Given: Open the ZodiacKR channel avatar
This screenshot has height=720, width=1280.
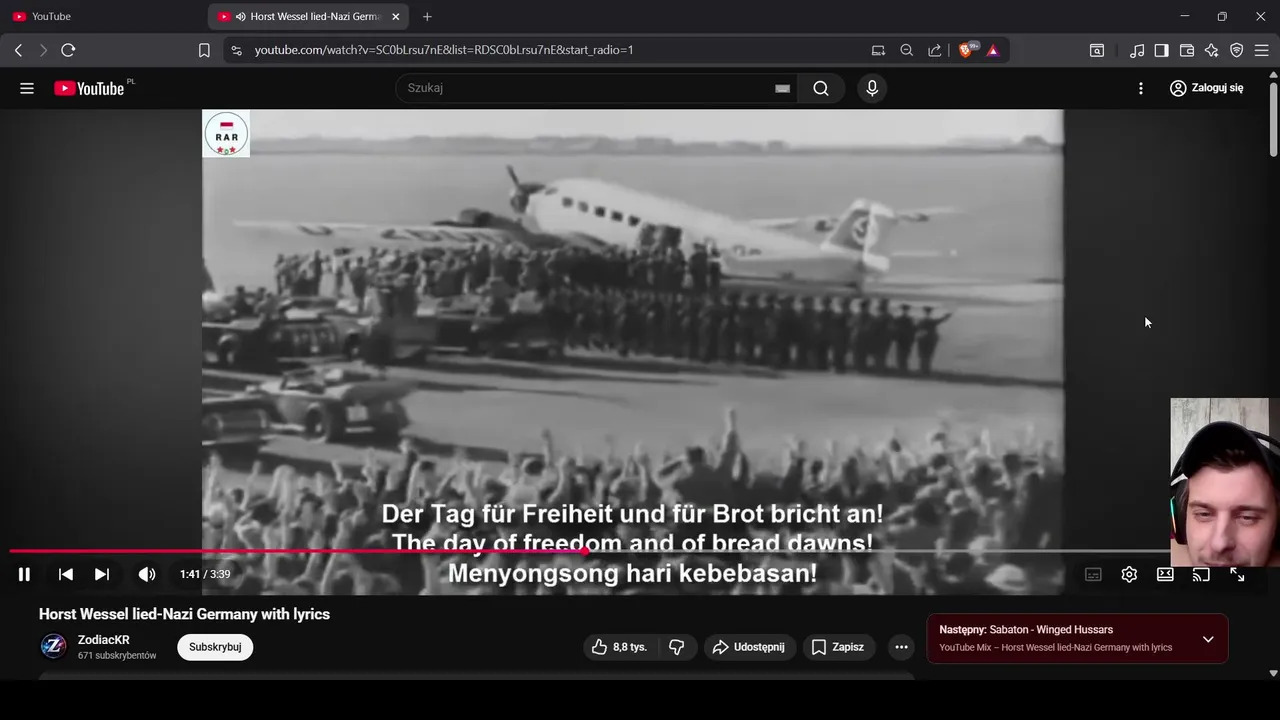Looking at the screenshot, I should pos(53,647).
